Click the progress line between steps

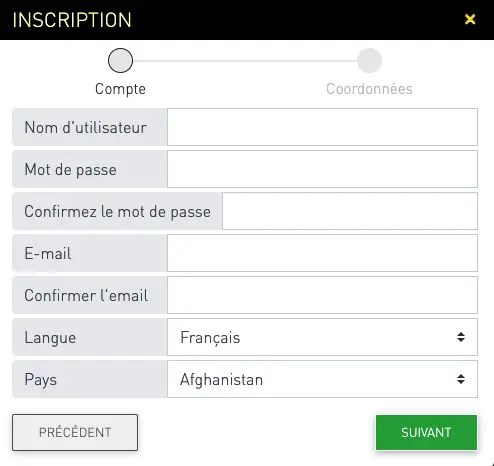[x=245, y=61]
